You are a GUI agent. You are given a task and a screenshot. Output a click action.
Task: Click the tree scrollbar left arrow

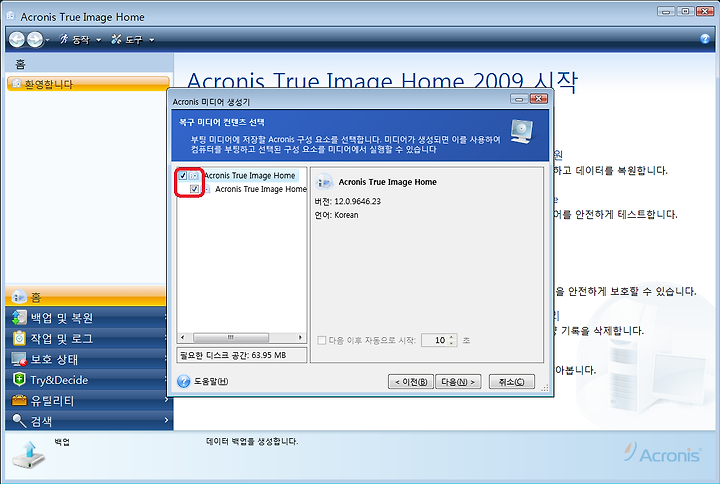pos(183,338)
